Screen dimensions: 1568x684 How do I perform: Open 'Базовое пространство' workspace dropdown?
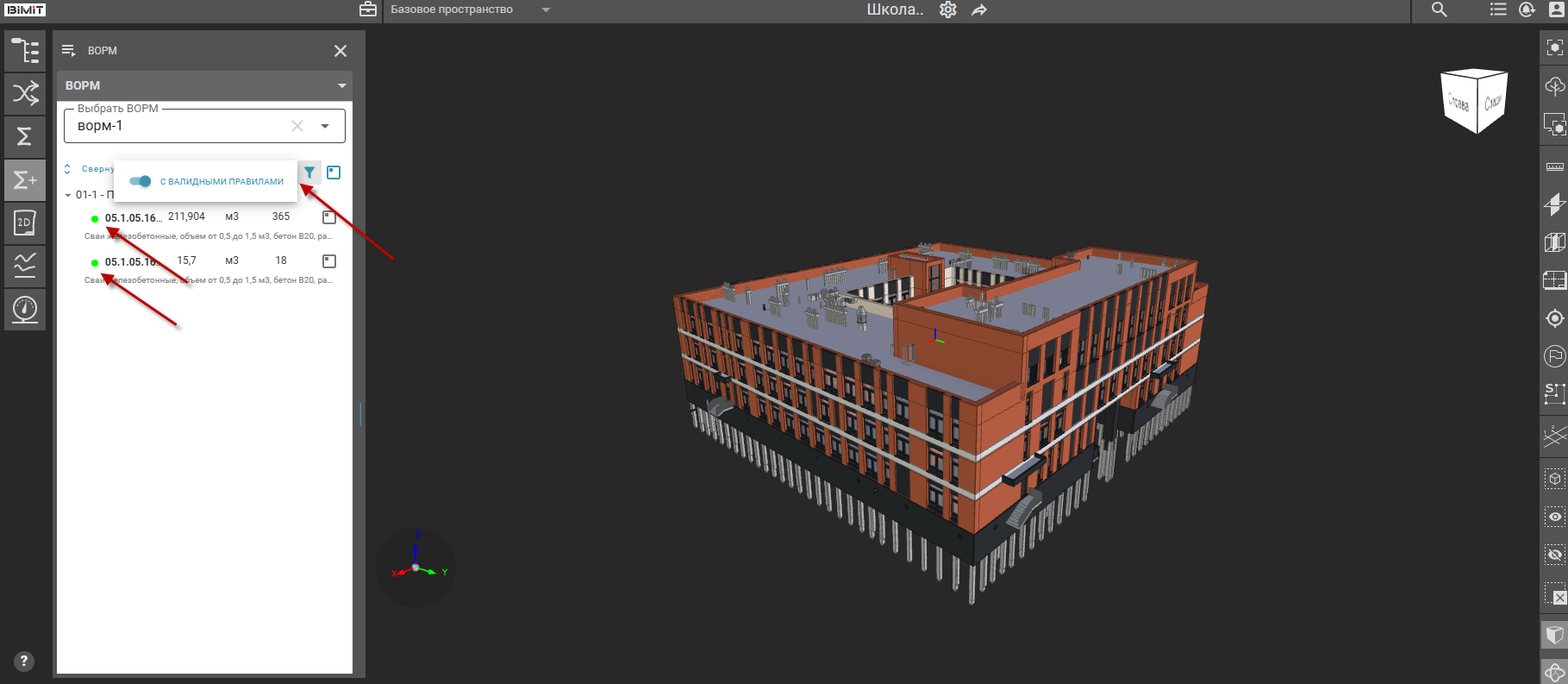[546, 9]
